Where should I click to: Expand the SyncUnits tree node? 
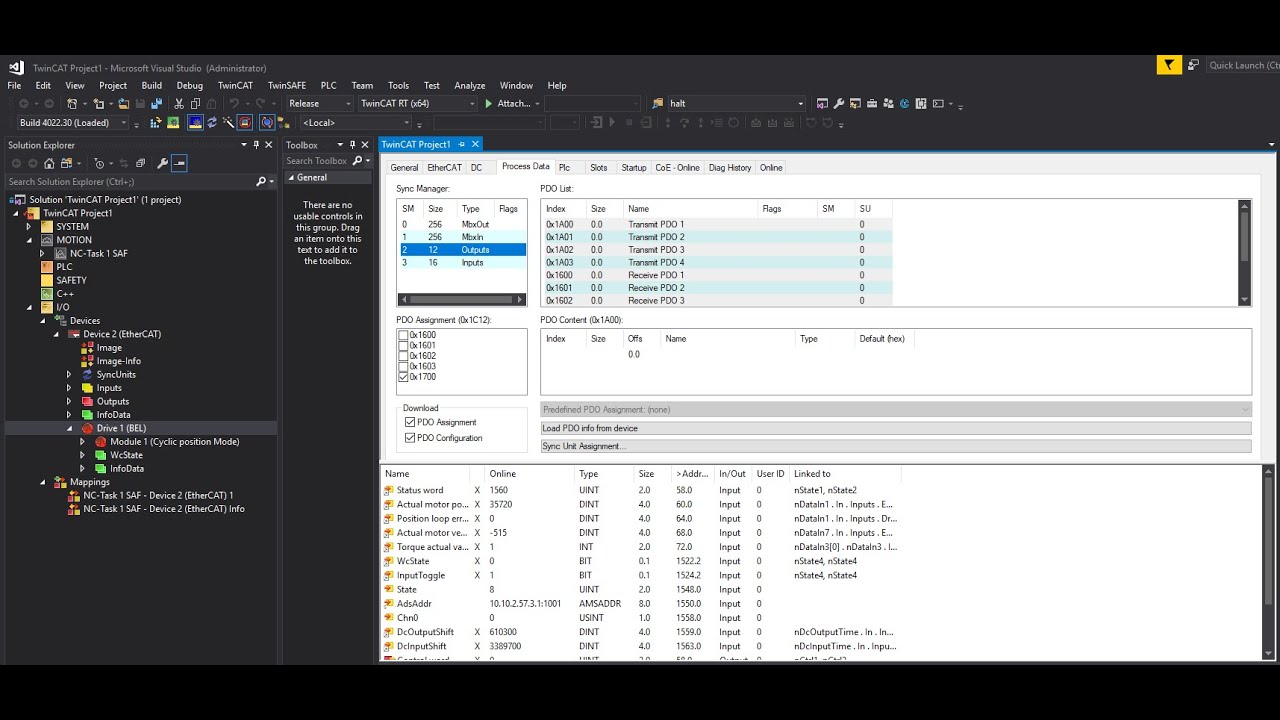tap(69, 374)
